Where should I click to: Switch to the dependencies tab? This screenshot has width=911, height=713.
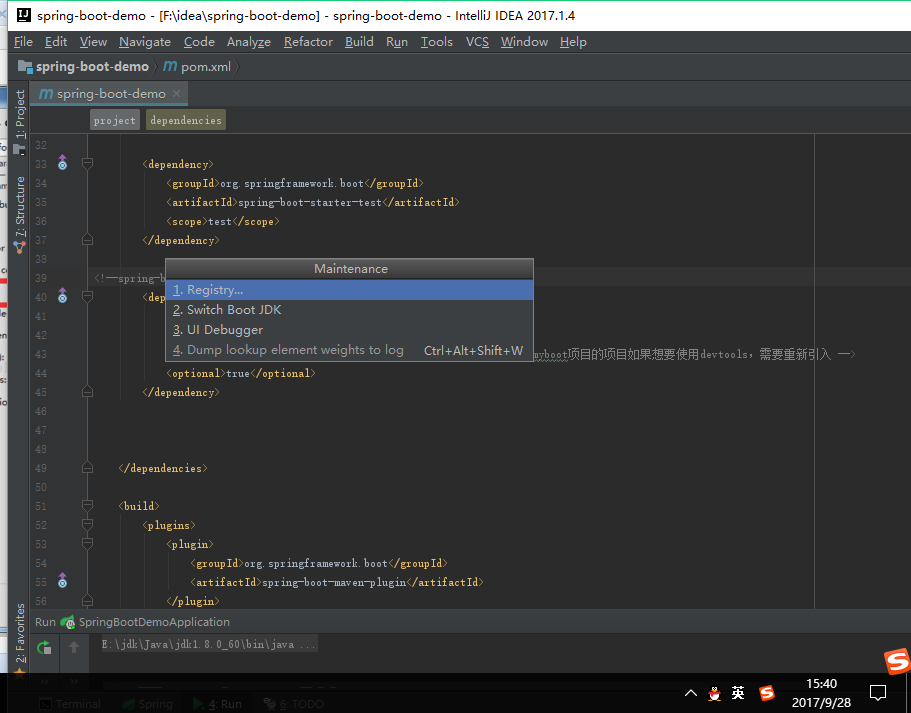click(x=185, y=119)
